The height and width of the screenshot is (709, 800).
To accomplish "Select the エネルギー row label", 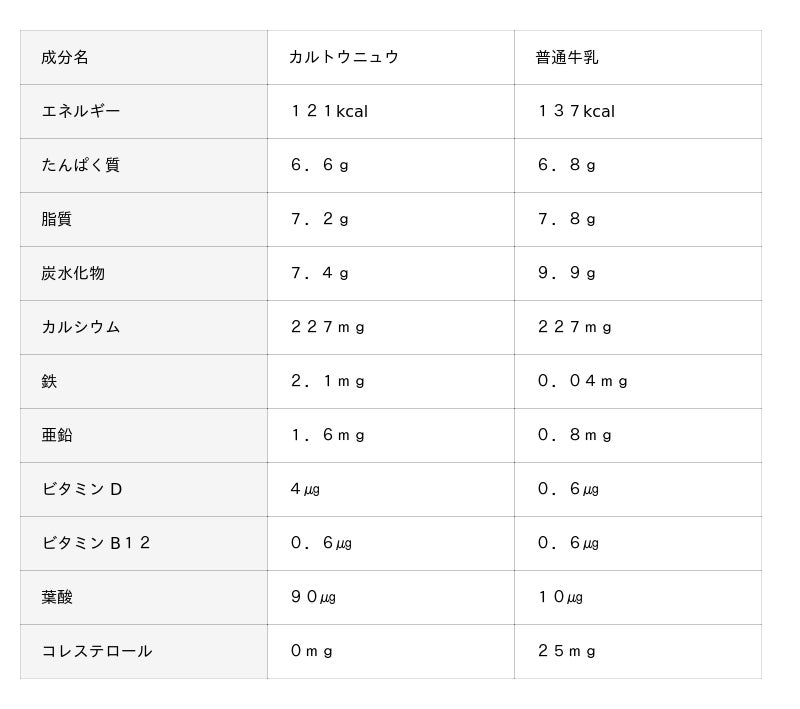I will 81,111.
